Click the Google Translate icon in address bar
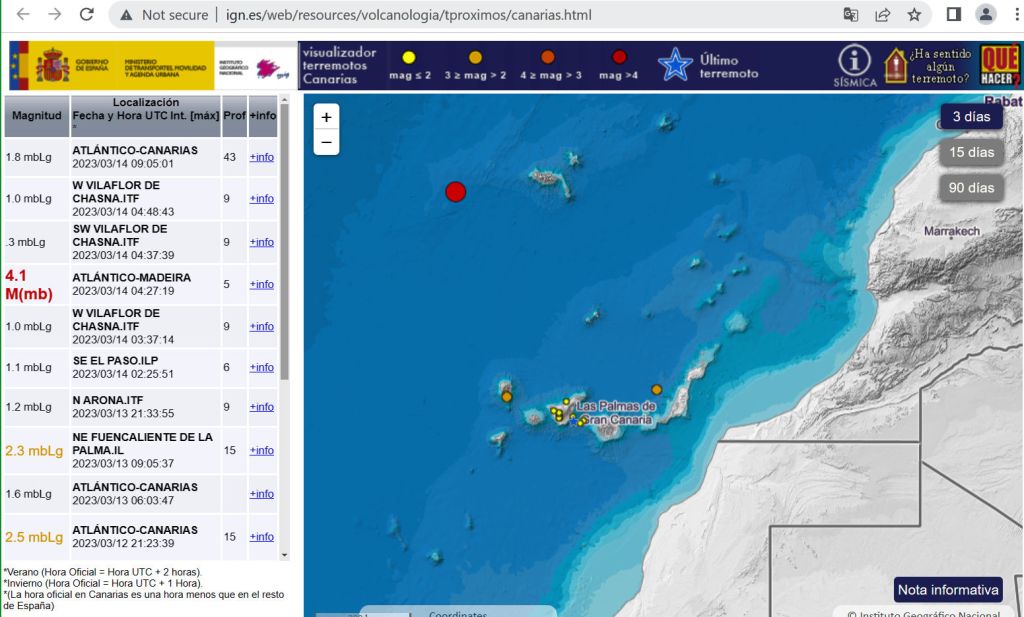The image size is (1024, 617). [851, 15]
